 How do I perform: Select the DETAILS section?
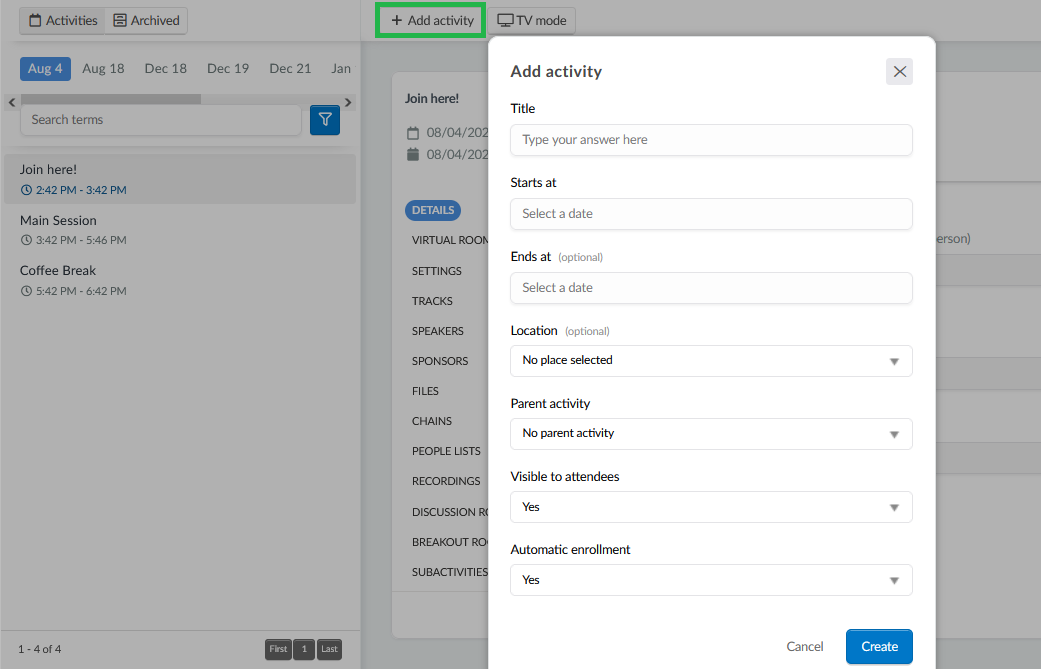click(433, 210)
